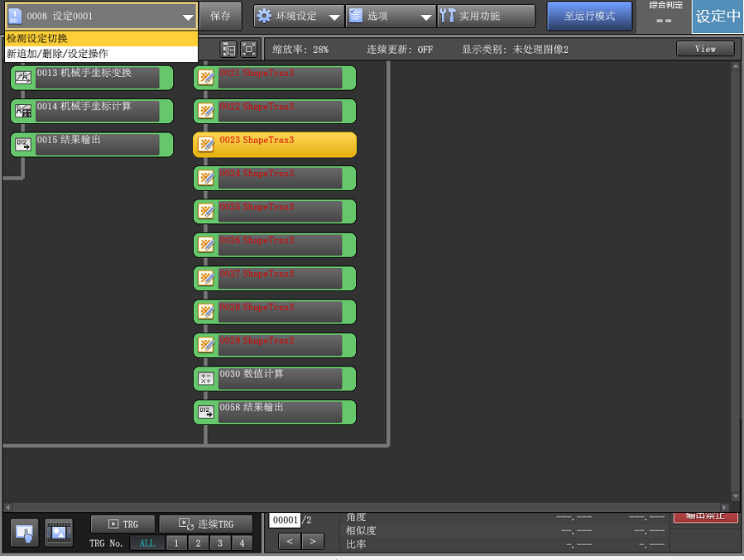Select the 0028 ShapeTrax3 label
The height and width of the screenshot is (560, 744).
(257, 307)
